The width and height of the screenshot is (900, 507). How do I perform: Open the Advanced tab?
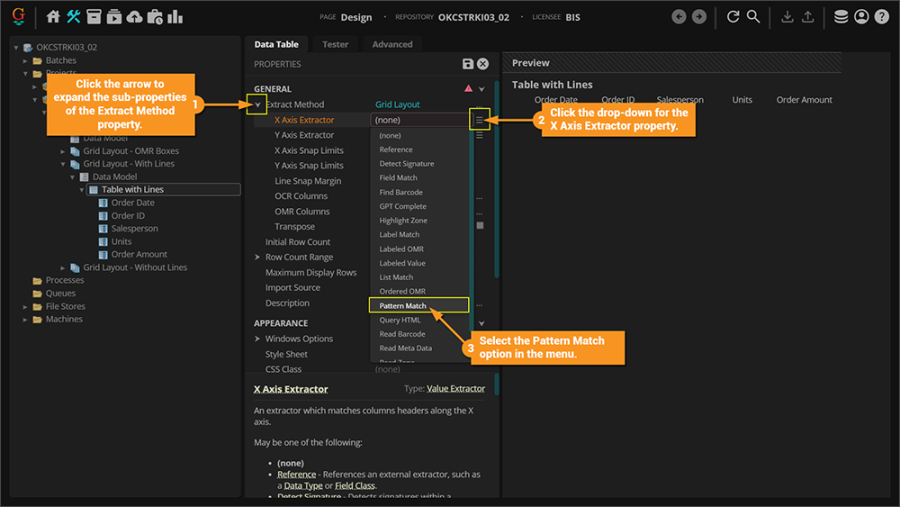pyautogui.click(x=392, y=44)
